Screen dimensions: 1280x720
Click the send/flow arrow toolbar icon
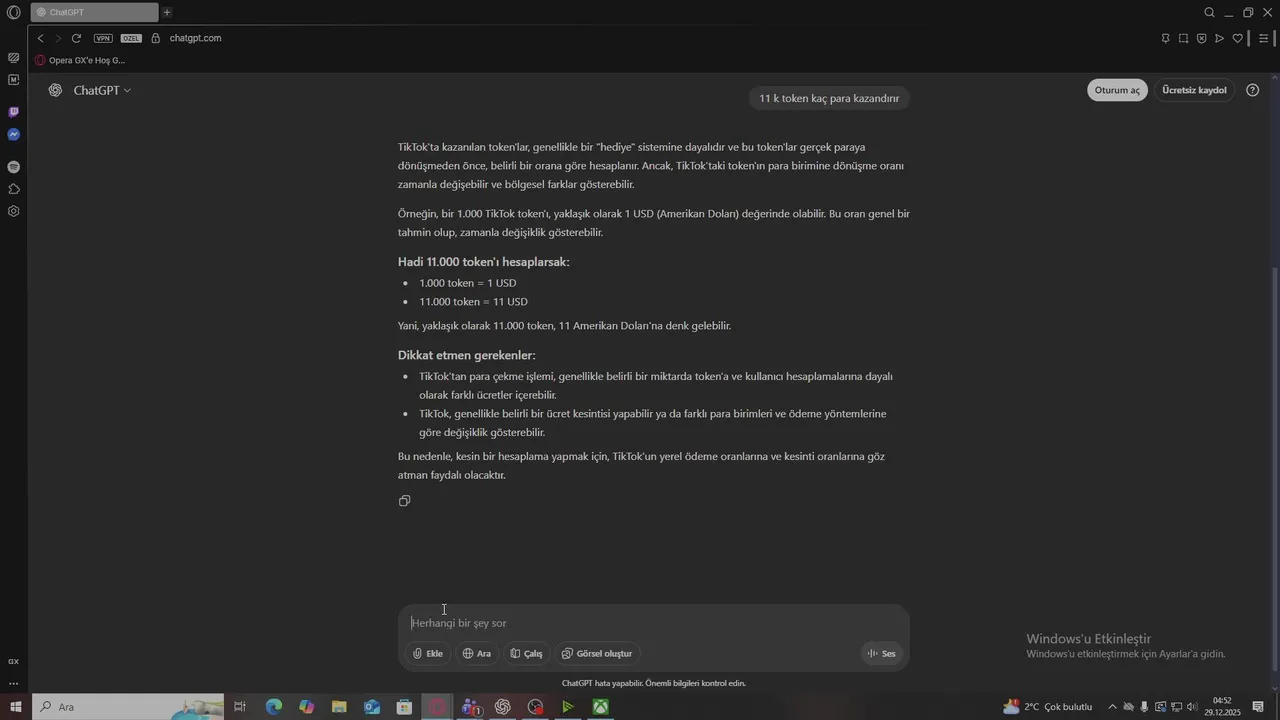pos(1219,38)
